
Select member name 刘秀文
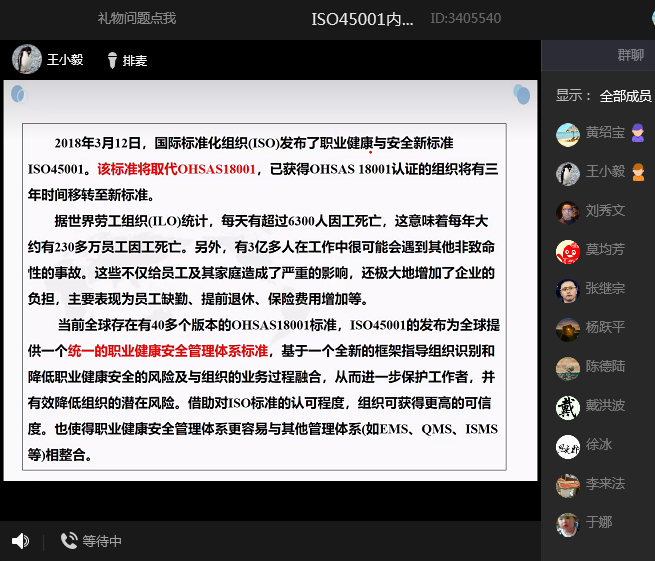click(x=605, y=211)
